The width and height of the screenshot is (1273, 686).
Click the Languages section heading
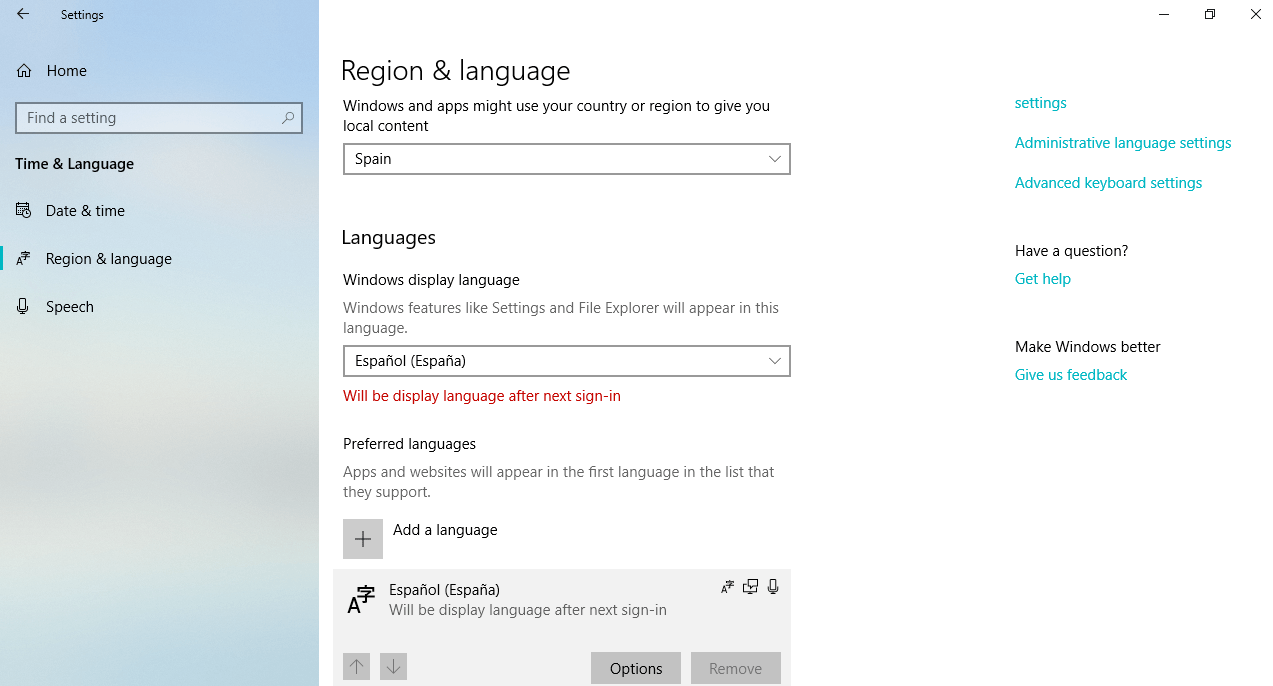click(388, 238)
